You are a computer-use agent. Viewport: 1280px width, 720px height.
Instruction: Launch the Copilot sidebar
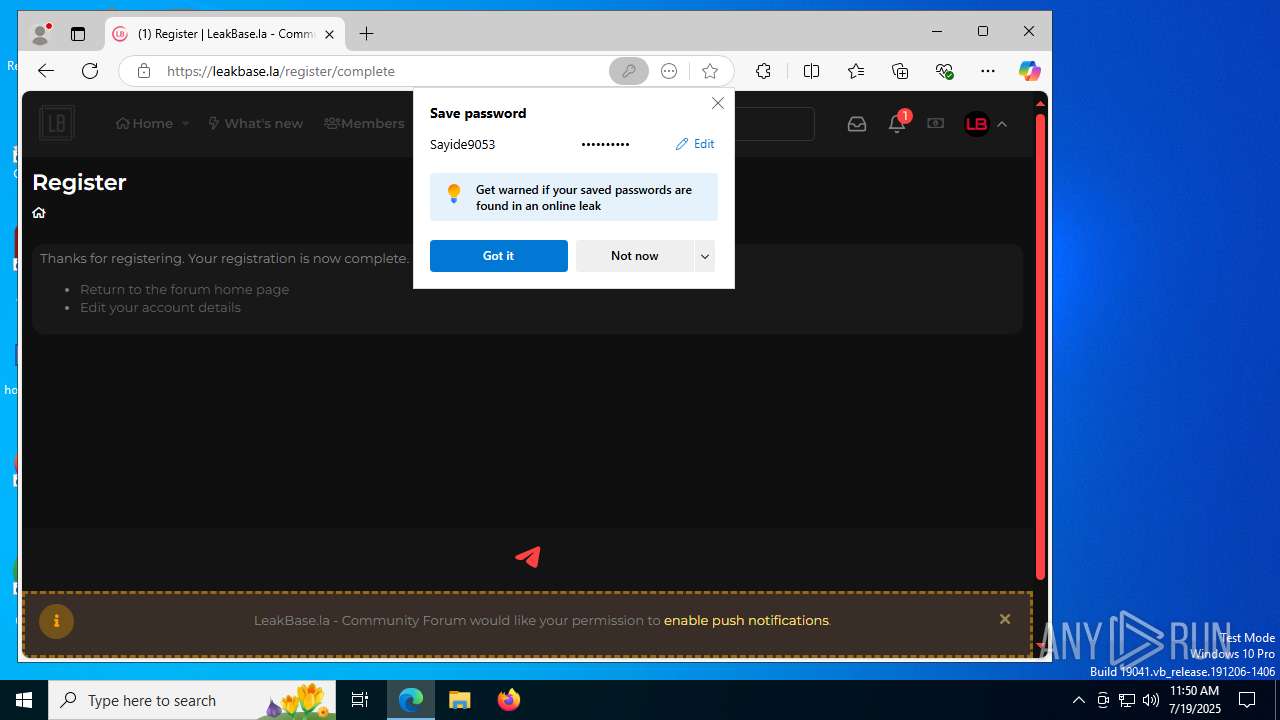pyautogui.click(x=1029, y=71)
